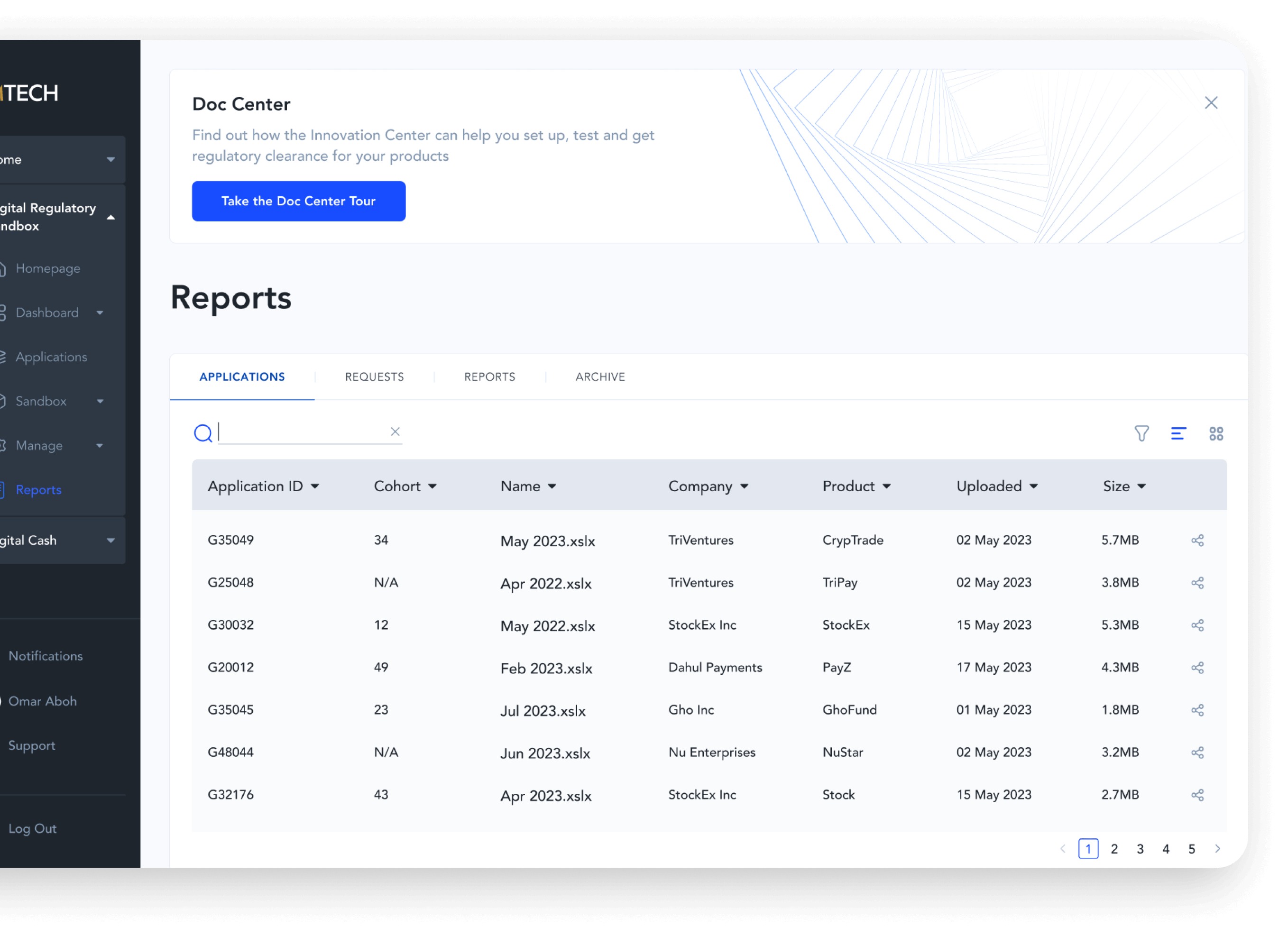Click Take the Doc Center Tour button

coord(298,201)
